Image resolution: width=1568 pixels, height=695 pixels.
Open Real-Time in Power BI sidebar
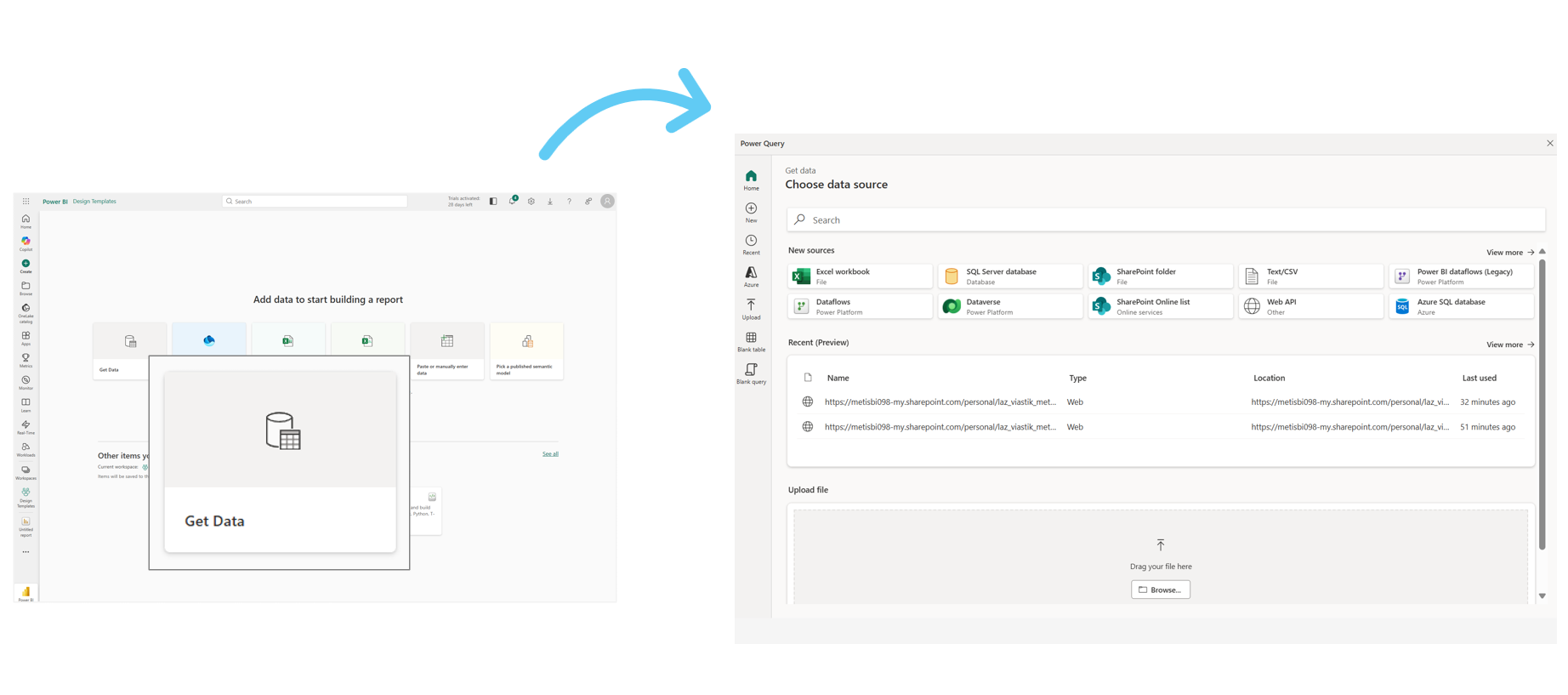click(26, 427)
